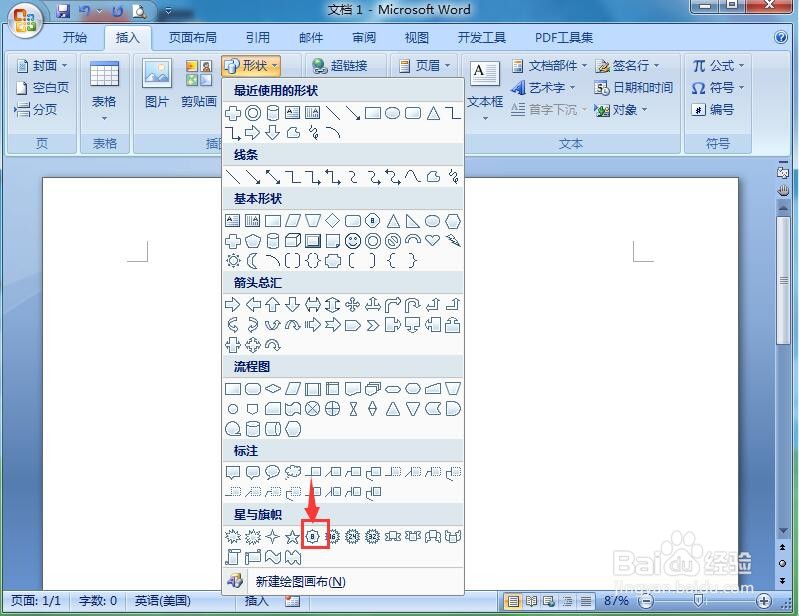
Task: Switch to the Home (开始) tab
Action: pyautogui.click(x=75, y=38)
